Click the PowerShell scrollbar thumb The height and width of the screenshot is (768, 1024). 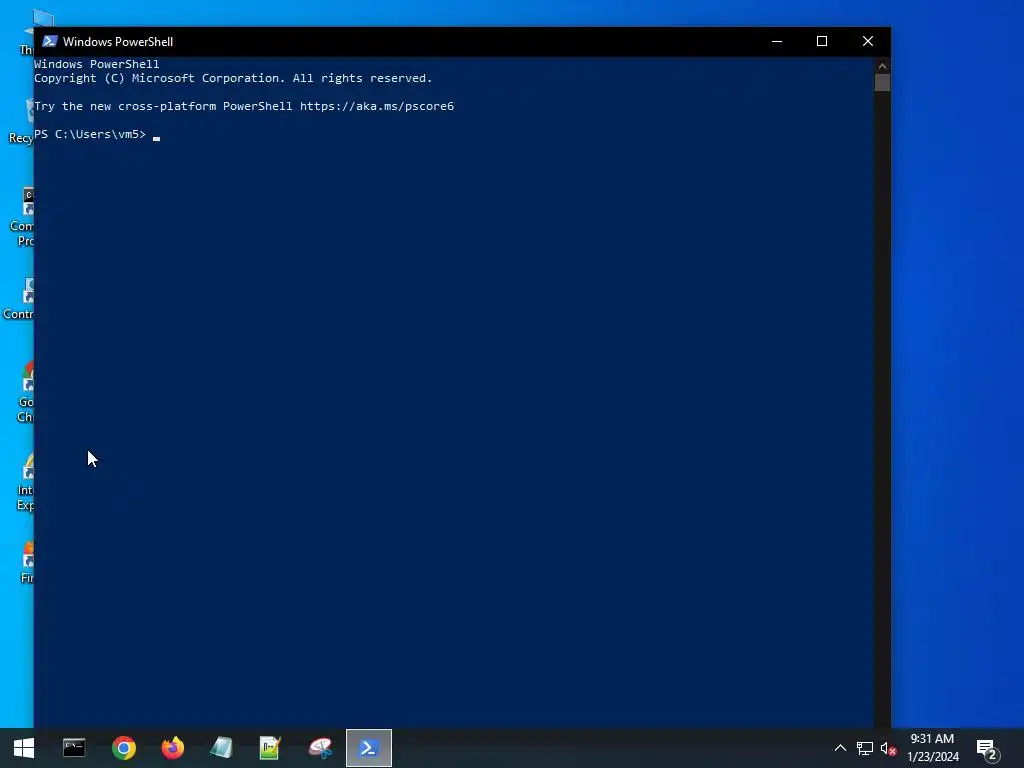[x=882, y=82]
